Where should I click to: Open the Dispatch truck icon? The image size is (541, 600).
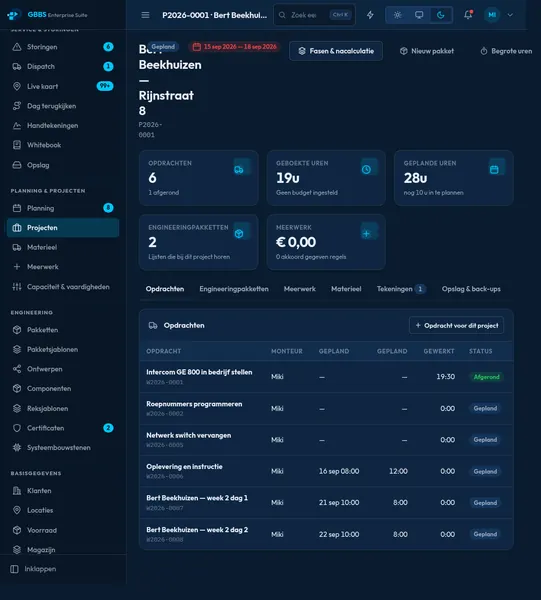17,67
